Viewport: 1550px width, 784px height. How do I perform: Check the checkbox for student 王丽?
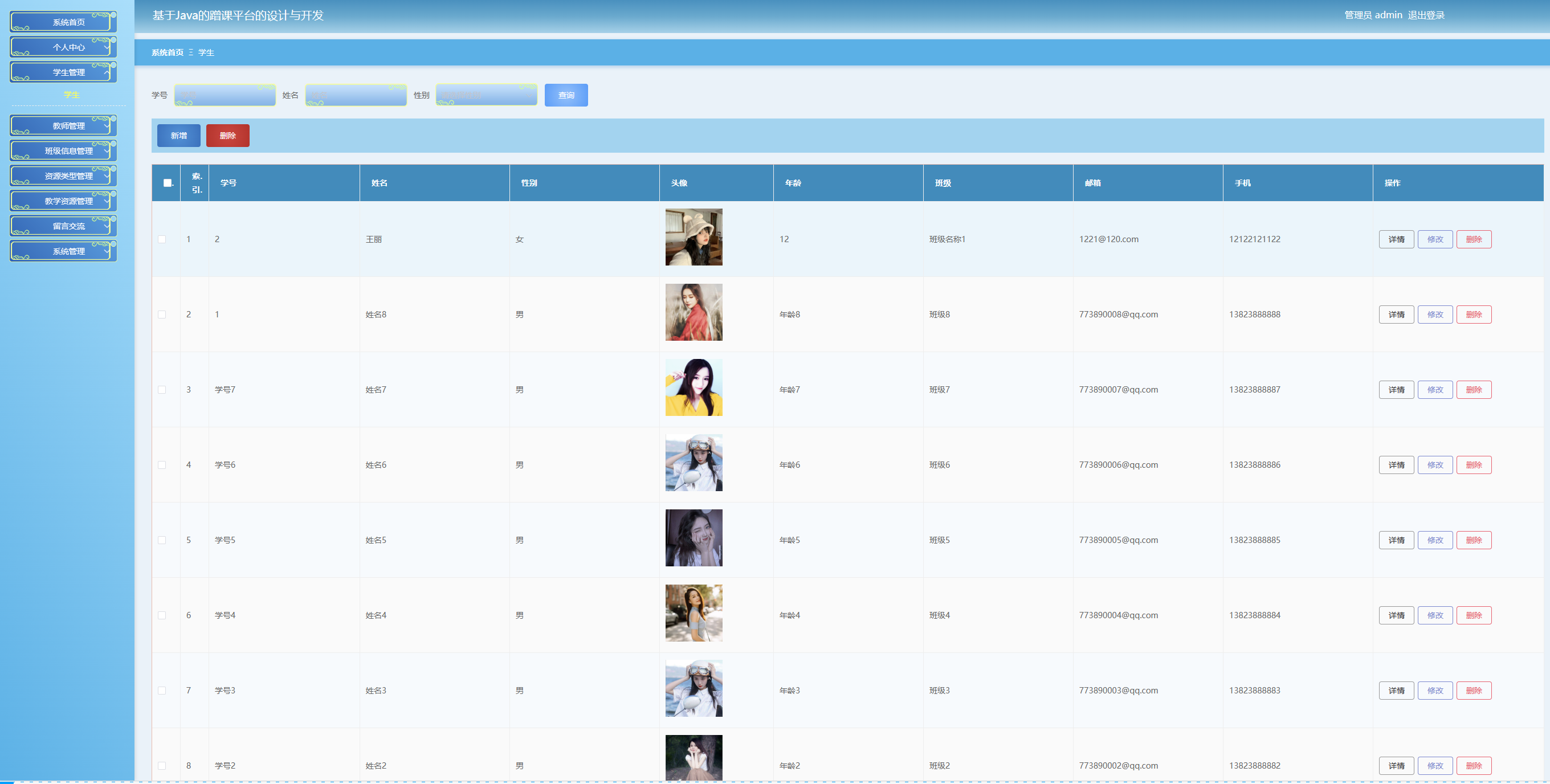click(162, 239)
